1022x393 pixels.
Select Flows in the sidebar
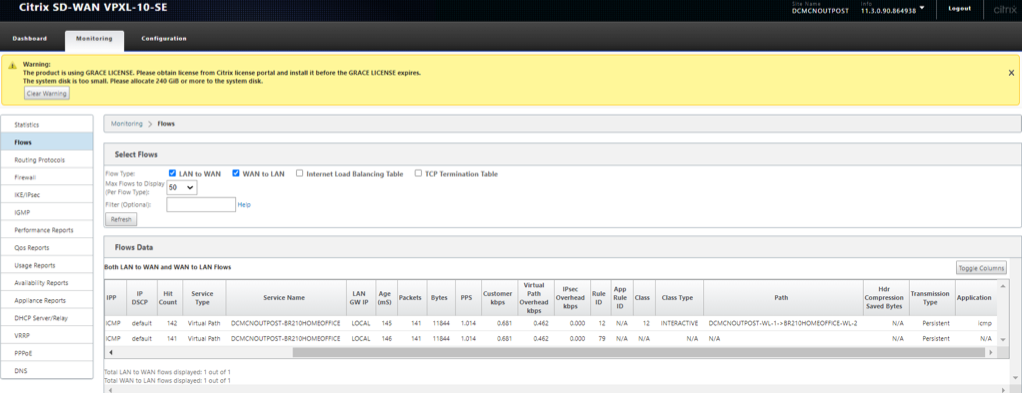click(x=47, y=141)
